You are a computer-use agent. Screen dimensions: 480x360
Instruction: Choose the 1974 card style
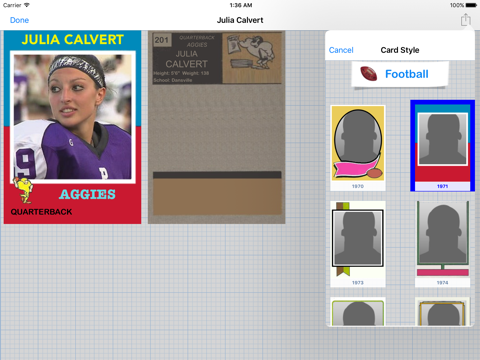[443, 244]
